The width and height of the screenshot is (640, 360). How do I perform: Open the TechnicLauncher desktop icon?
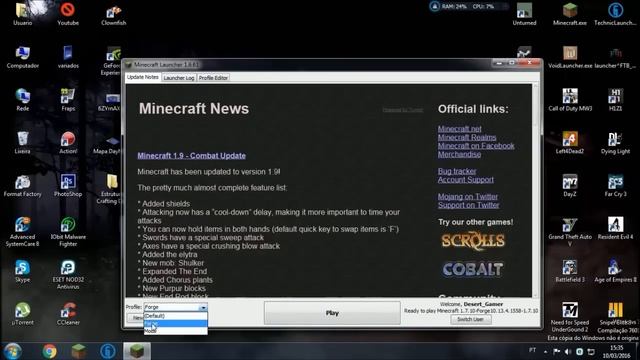pyautogui.click(x=616, y=14)
